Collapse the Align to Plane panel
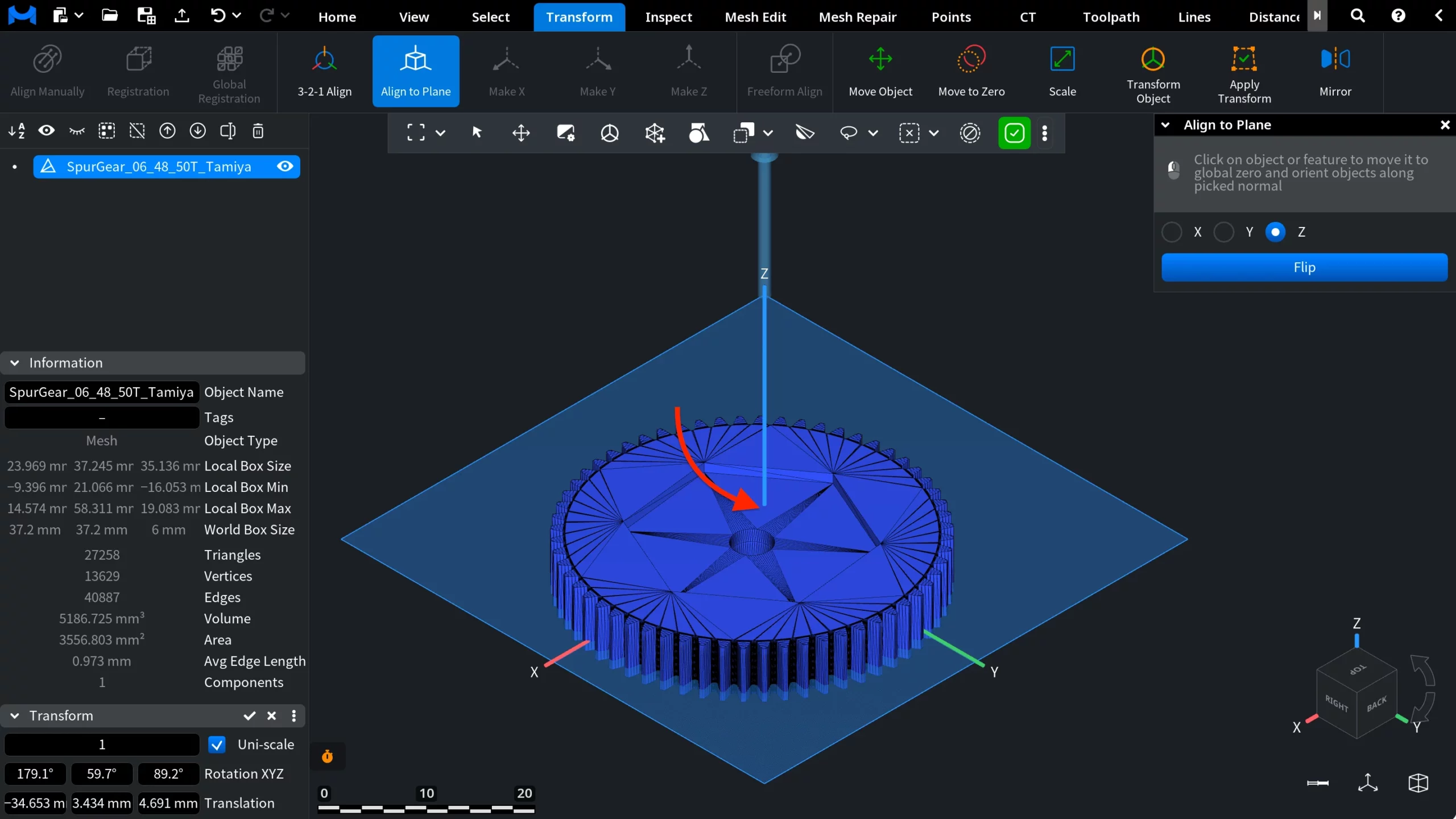Viewport: 1456px width, 819px height. point(1165,125)
